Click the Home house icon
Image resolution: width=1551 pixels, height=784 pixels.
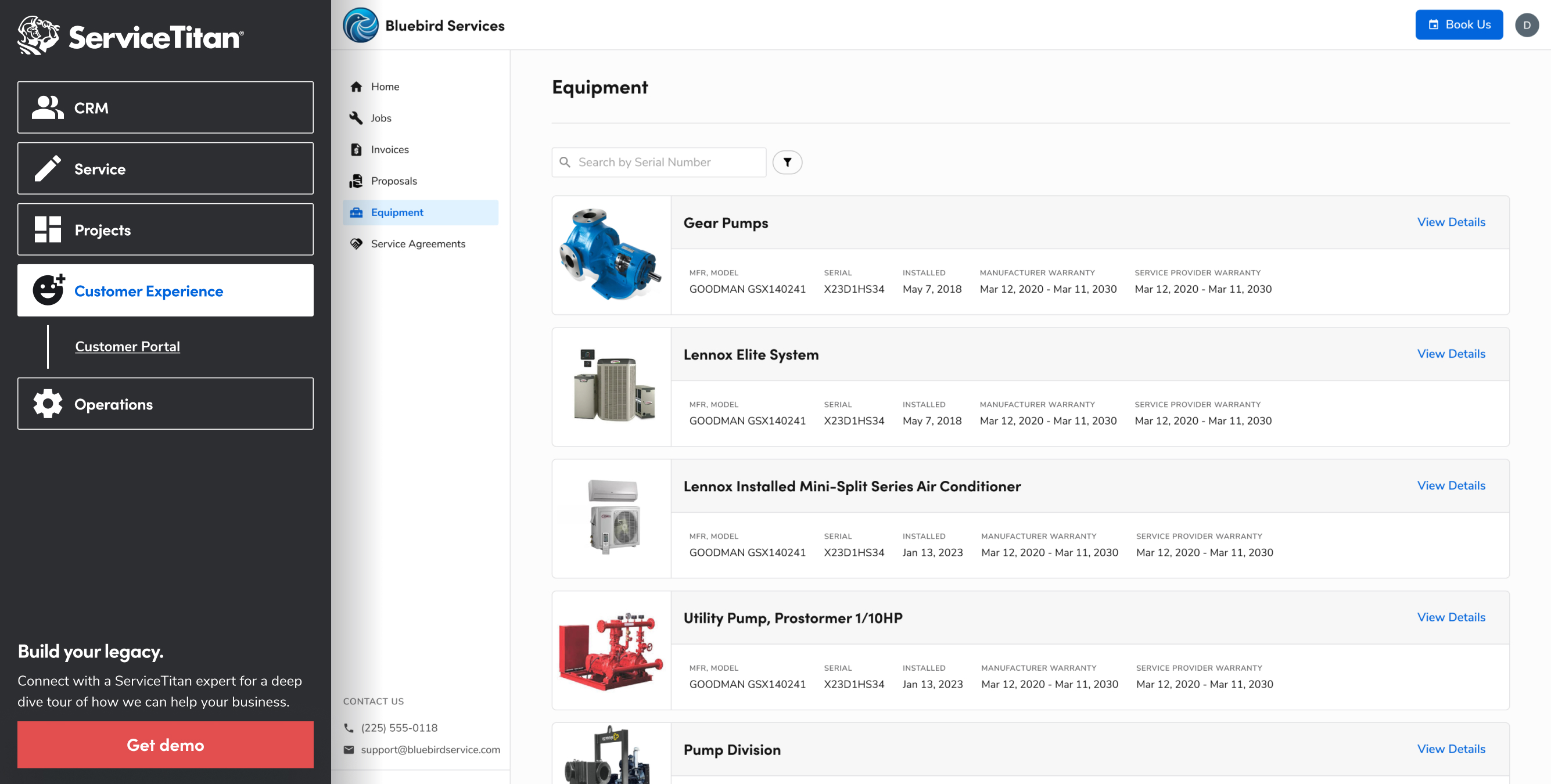(x=357, y=87)
